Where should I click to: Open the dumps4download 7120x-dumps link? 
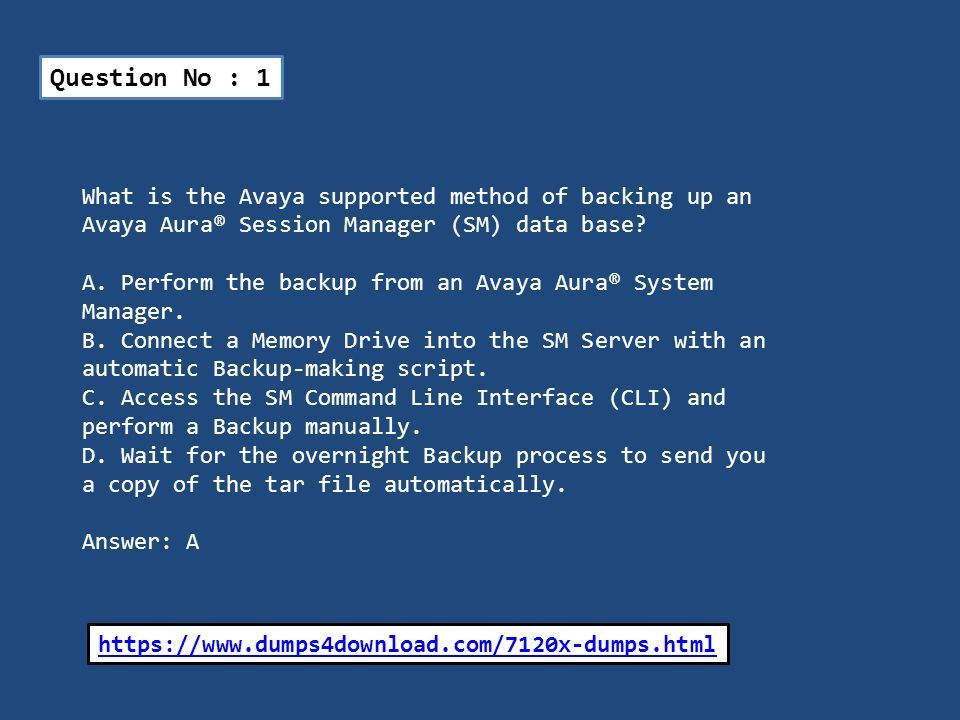(x=407, y=645)
